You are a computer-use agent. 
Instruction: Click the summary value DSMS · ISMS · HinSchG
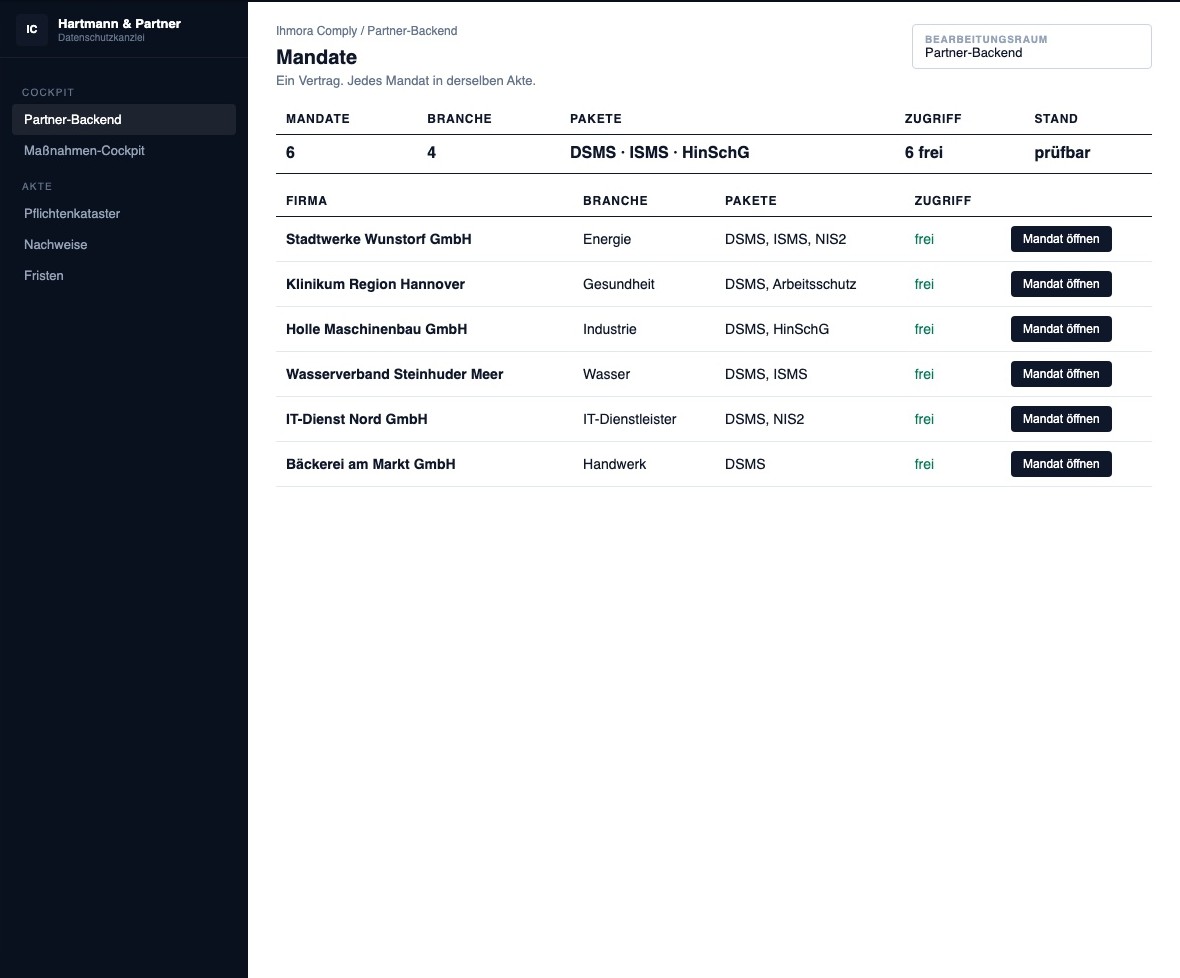pos(659,153)
